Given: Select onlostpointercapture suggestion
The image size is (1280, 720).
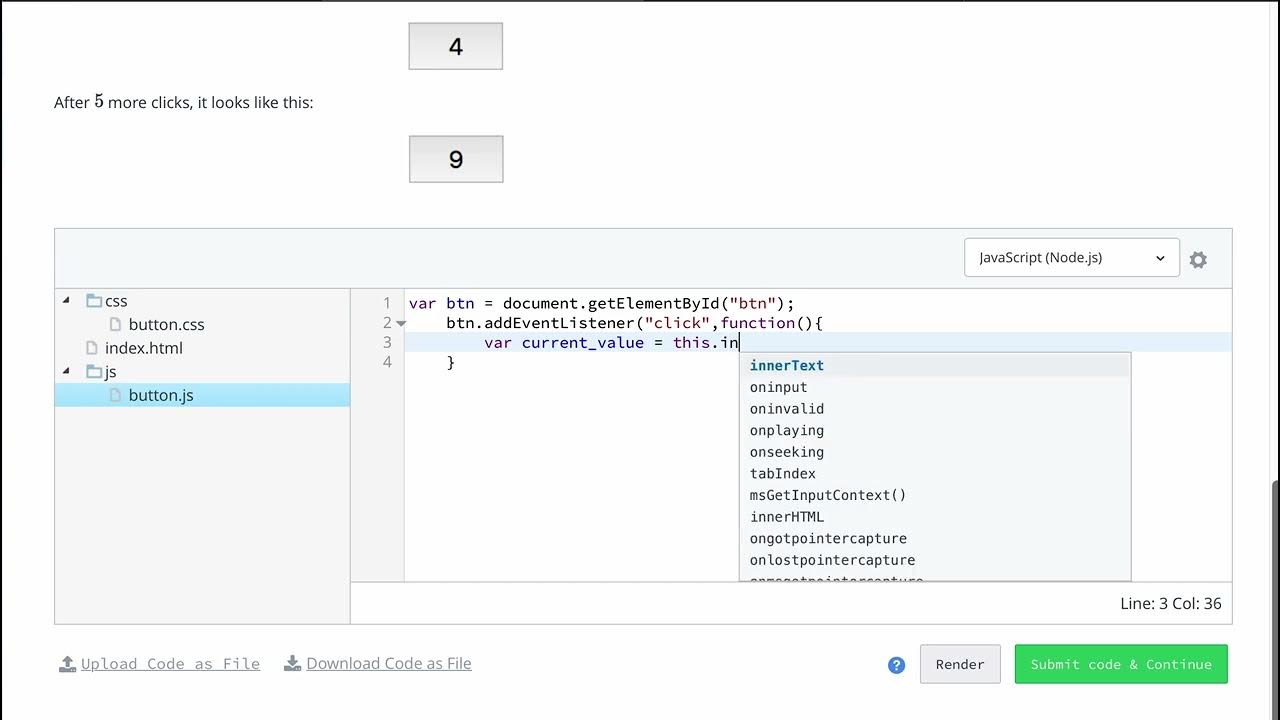Looking at the screenshot, I should pyautogui.click(x=935, y=560).
